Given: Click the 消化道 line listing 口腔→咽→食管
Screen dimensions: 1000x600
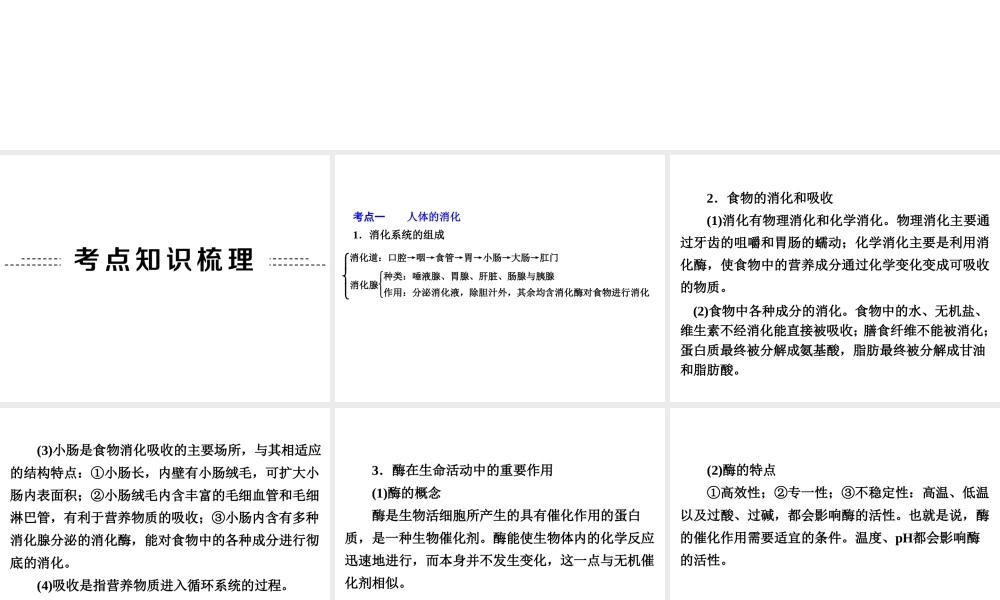Looking at the screenshot, I should (x=454, y=258).
